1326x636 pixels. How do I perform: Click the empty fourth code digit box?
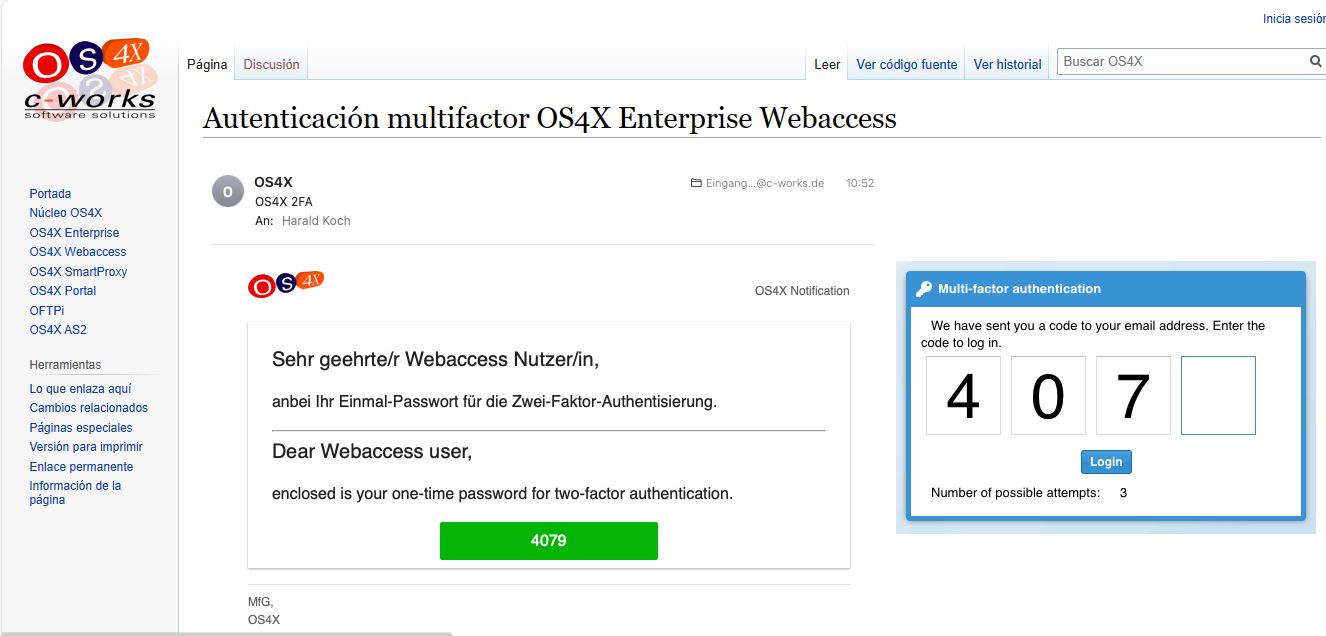click(1218, 396)
